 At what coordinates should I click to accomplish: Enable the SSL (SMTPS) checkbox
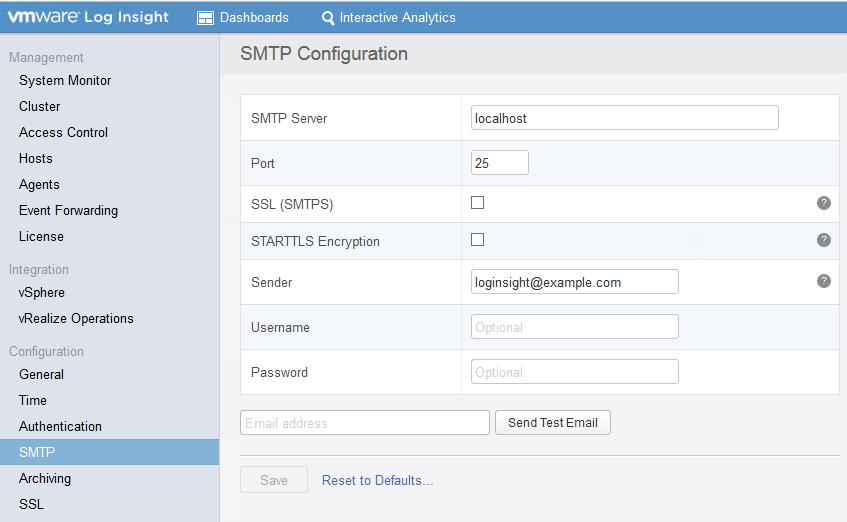click(478, 203)
